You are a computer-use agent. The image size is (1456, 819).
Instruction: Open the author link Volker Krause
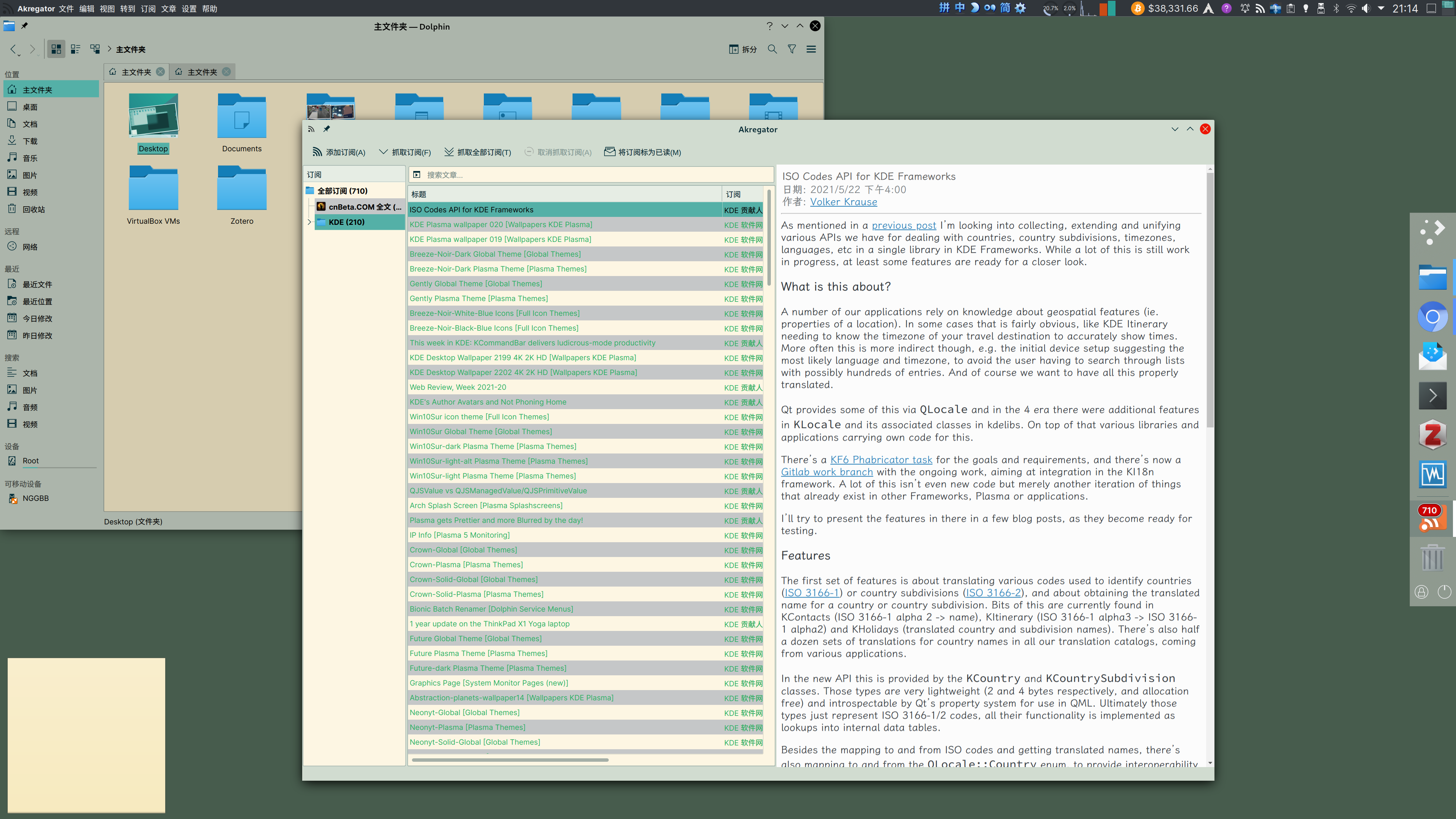(843, 202)
